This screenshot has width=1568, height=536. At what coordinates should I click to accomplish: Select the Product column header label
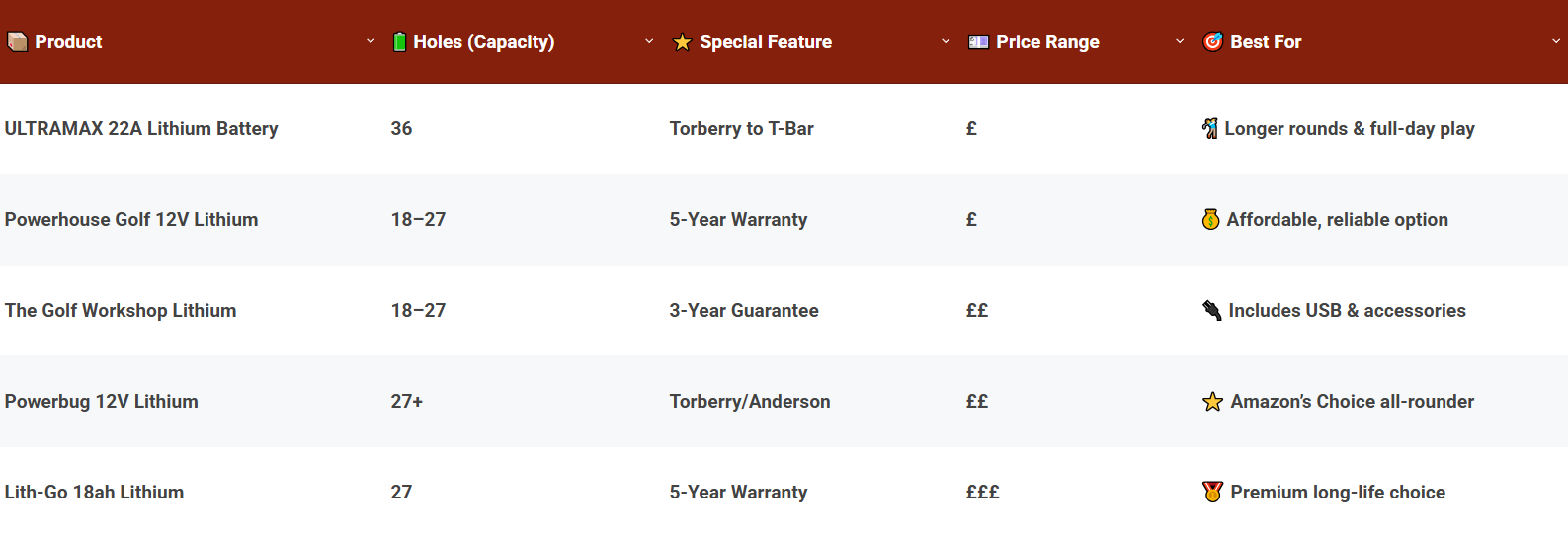[68, 42]
